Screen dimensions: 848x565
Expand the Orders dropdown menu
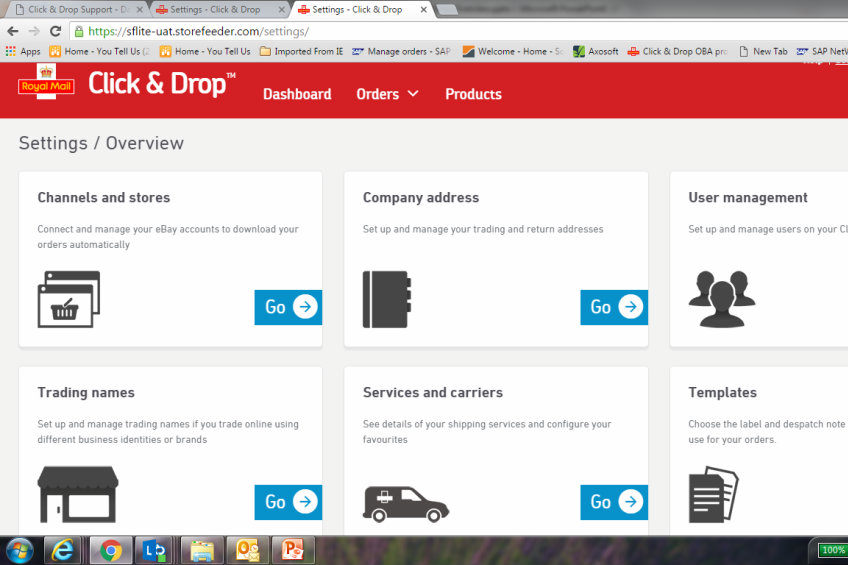click(387, 94)
